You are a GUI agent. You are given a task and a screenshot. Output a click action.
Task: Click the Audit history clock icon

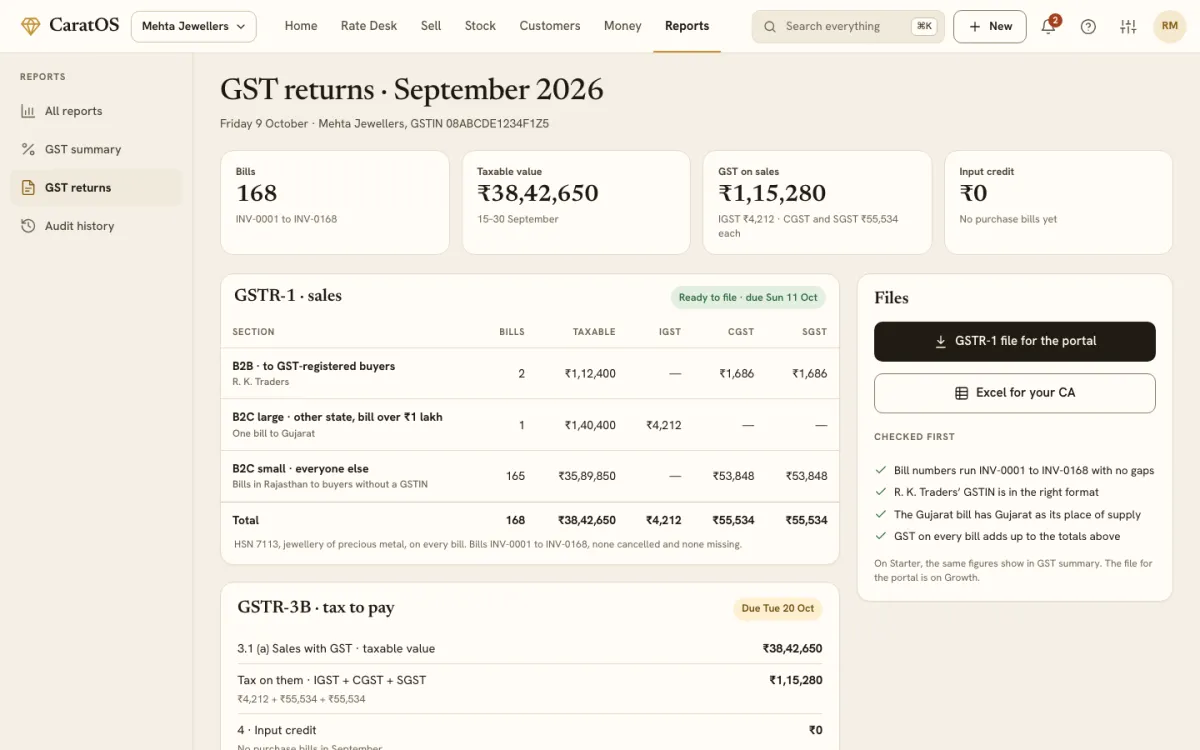click(28, 226)
